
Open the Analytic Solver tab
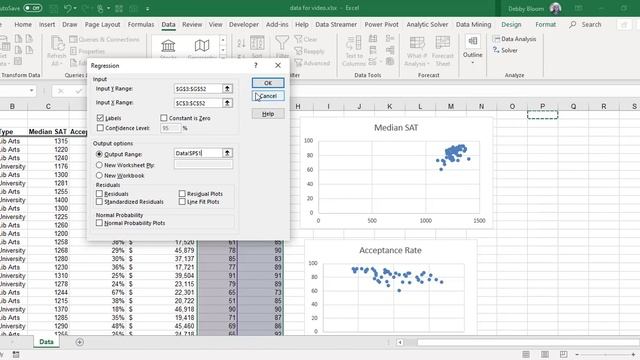[x=427, y=24]
